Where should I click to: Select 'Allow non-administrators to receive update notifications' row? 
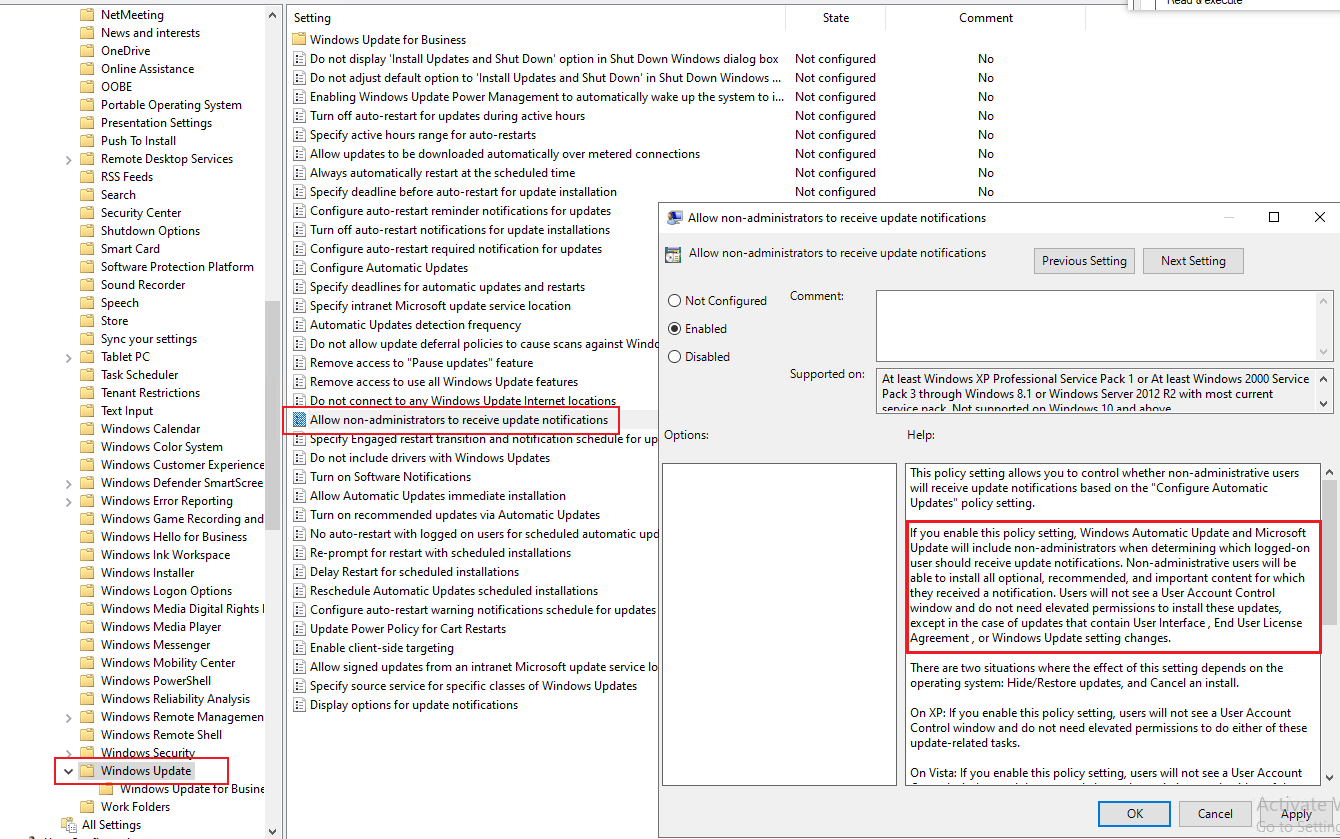tap(459, 420)
